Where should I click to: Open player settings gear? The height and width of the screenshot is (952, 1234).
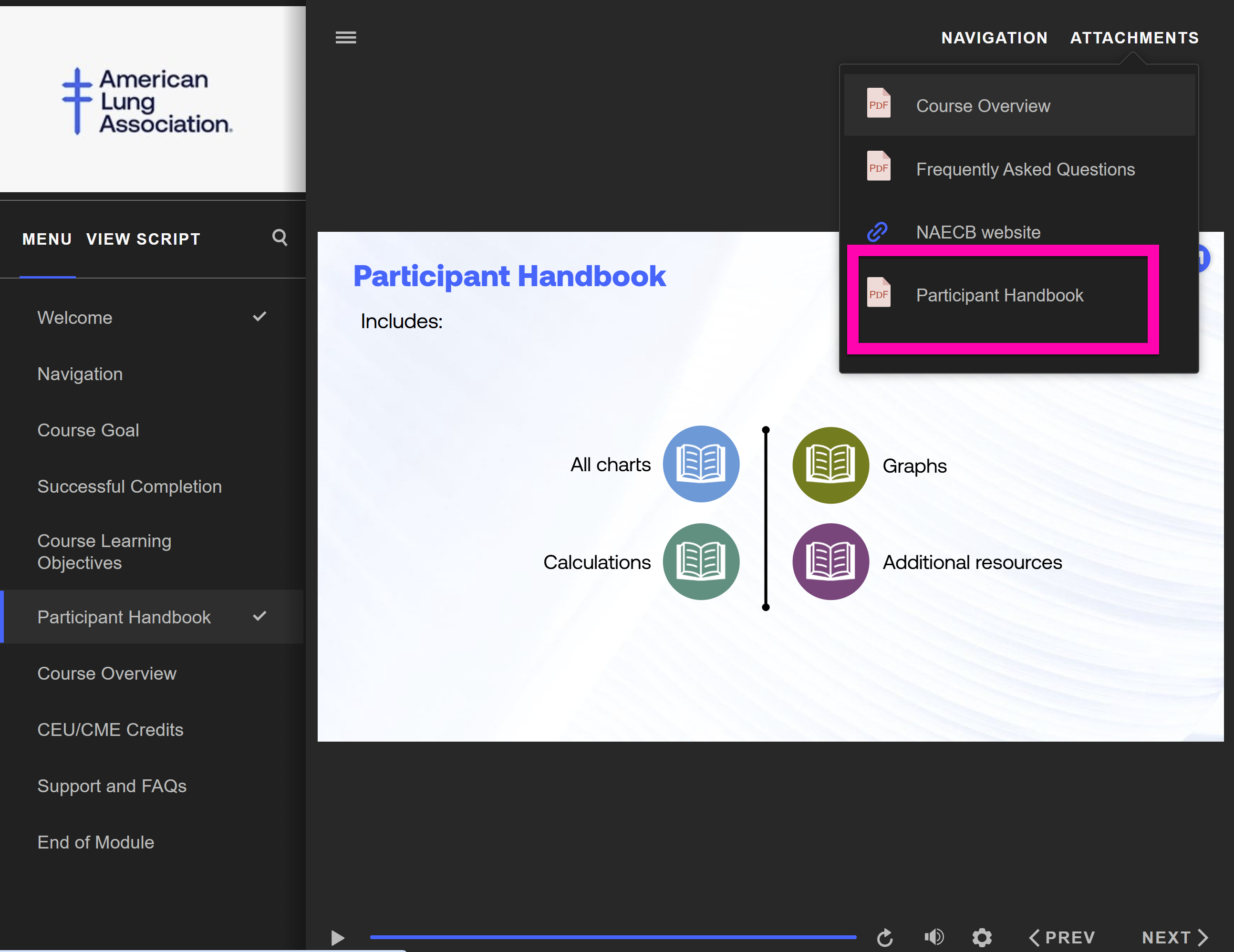[x=982, y=937]
